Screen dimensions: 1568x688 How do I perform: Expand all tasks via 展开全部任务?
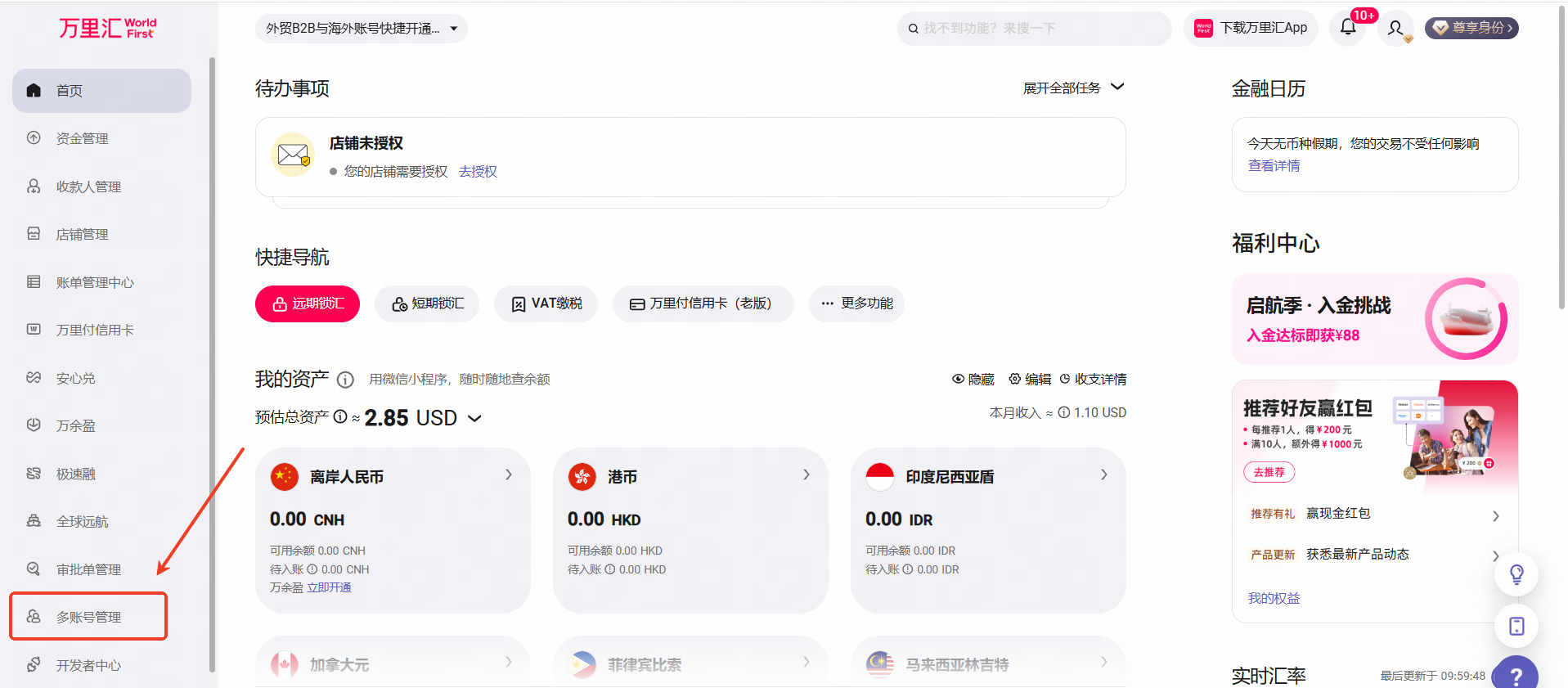(x=1073, y=88)
